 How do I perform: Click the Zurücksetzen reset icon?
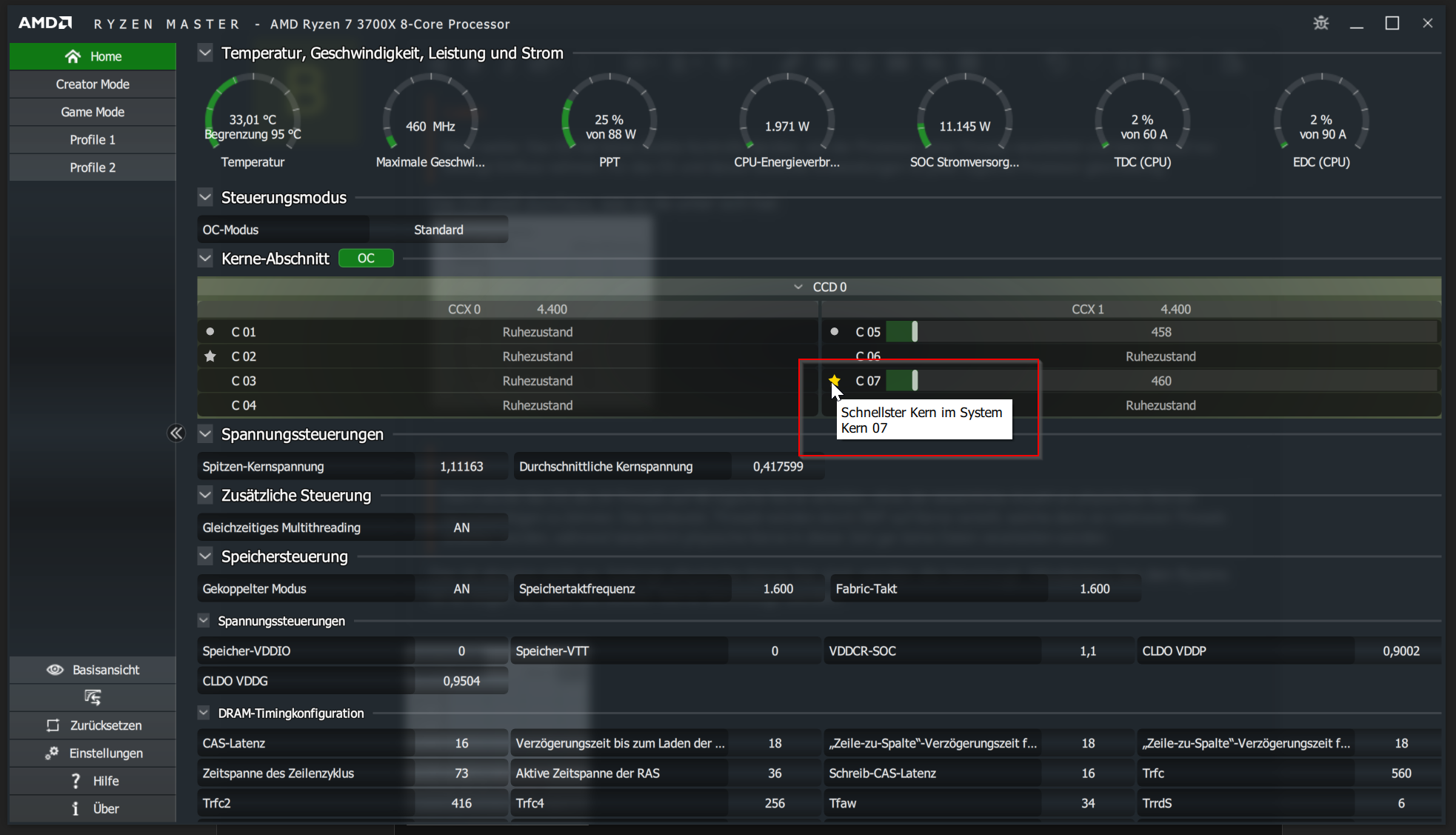pos(53,725)
